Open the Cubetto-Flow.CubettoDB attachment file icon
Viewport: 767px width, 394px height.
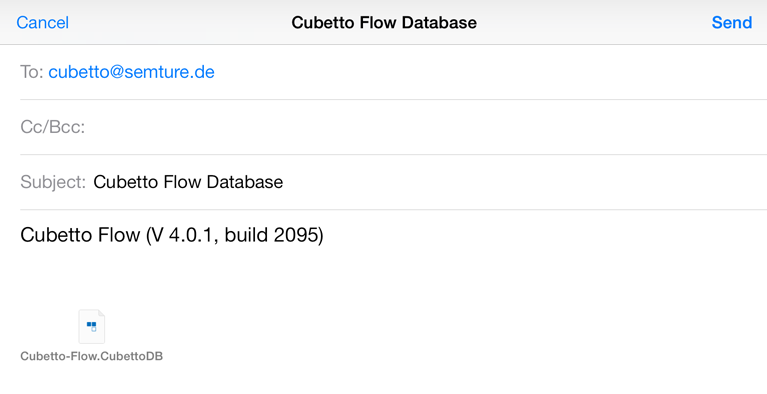(x=91, y=326)
